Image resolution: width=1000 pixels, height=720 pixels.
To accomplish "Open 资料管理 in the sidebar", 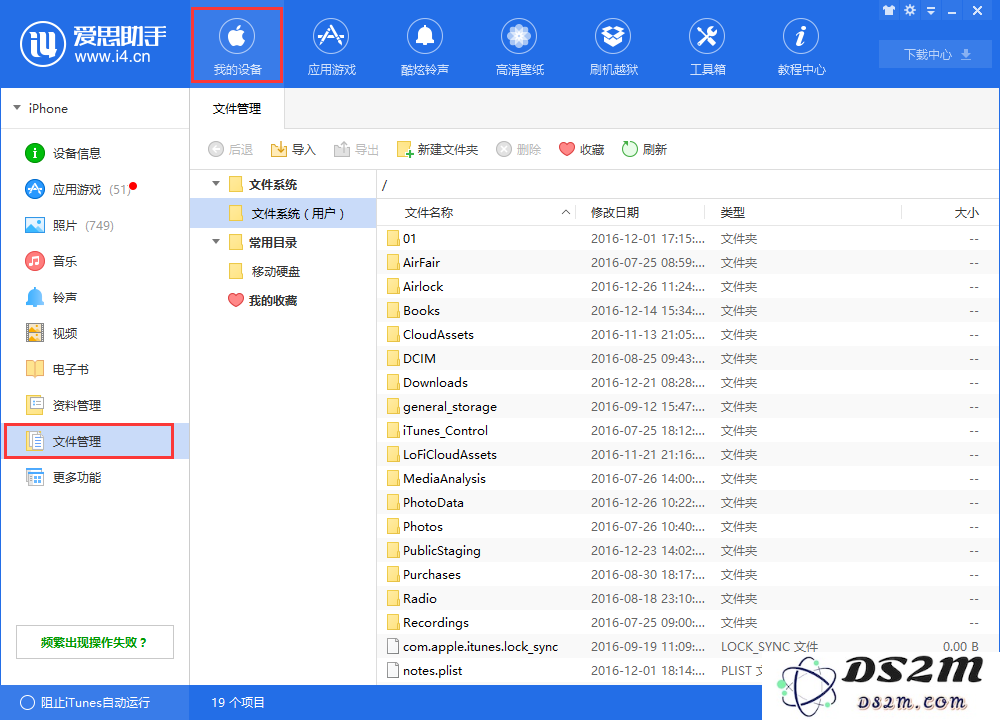I will point(96,406).
